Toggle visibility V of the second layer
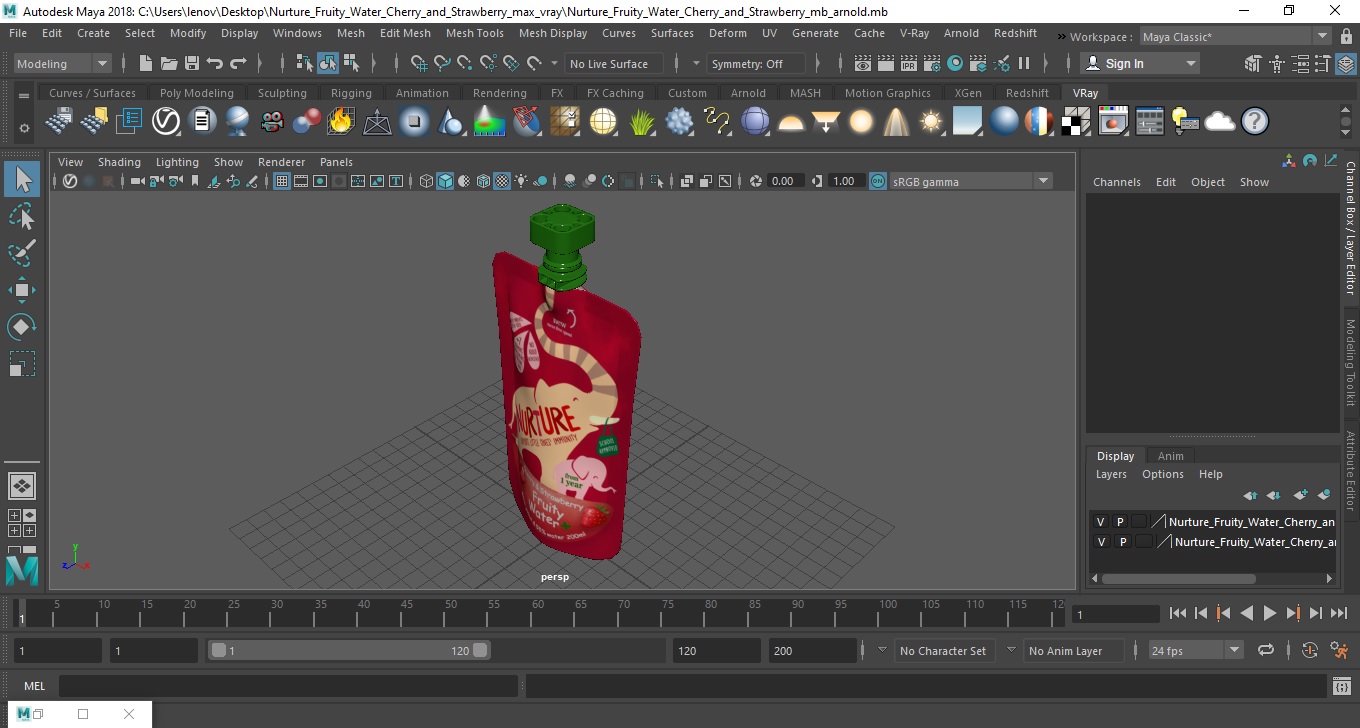 1101,542
